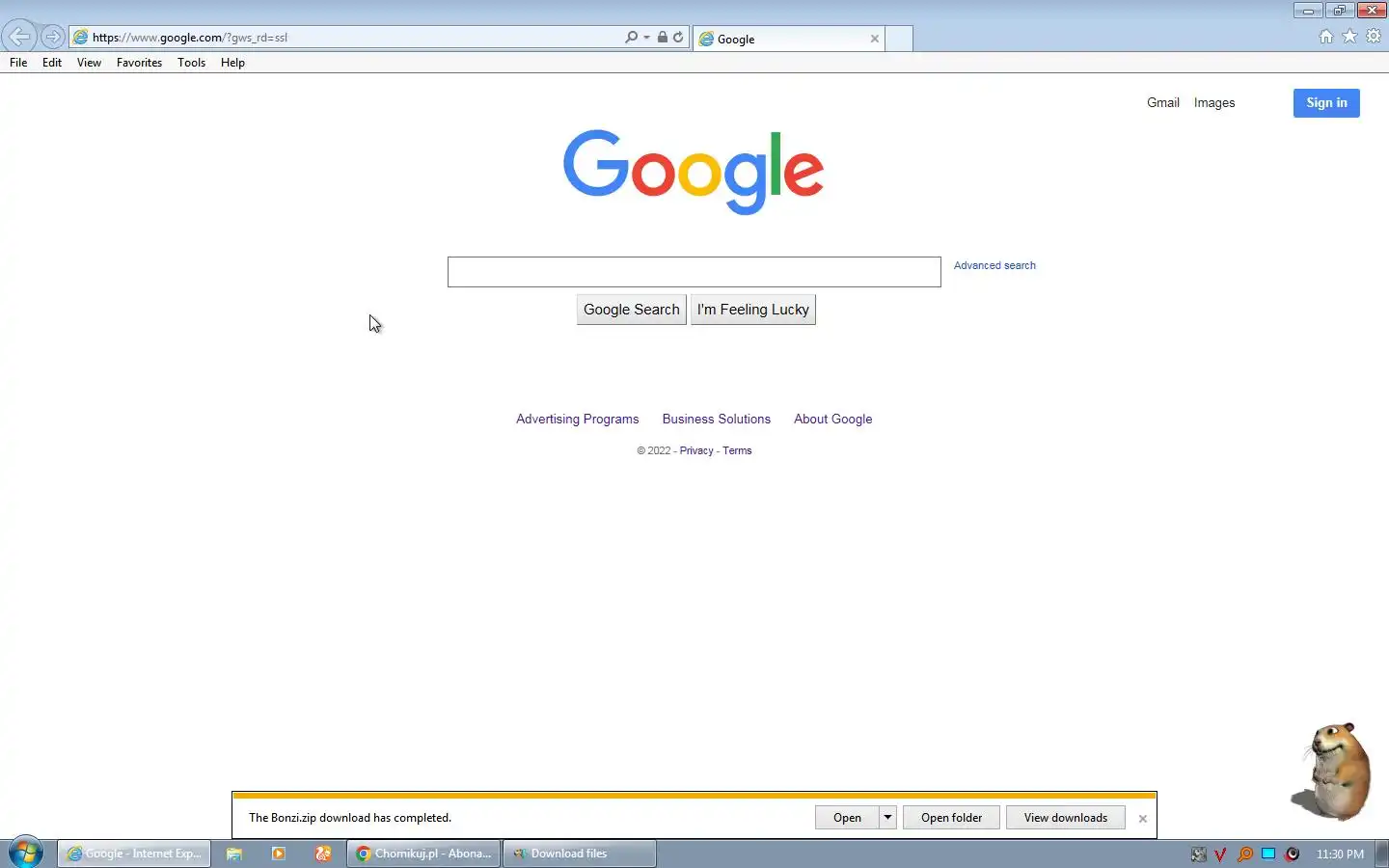This screenshot has width=1389, height=868.
Task: Select the Google browser tab
Action: point(789,39)
